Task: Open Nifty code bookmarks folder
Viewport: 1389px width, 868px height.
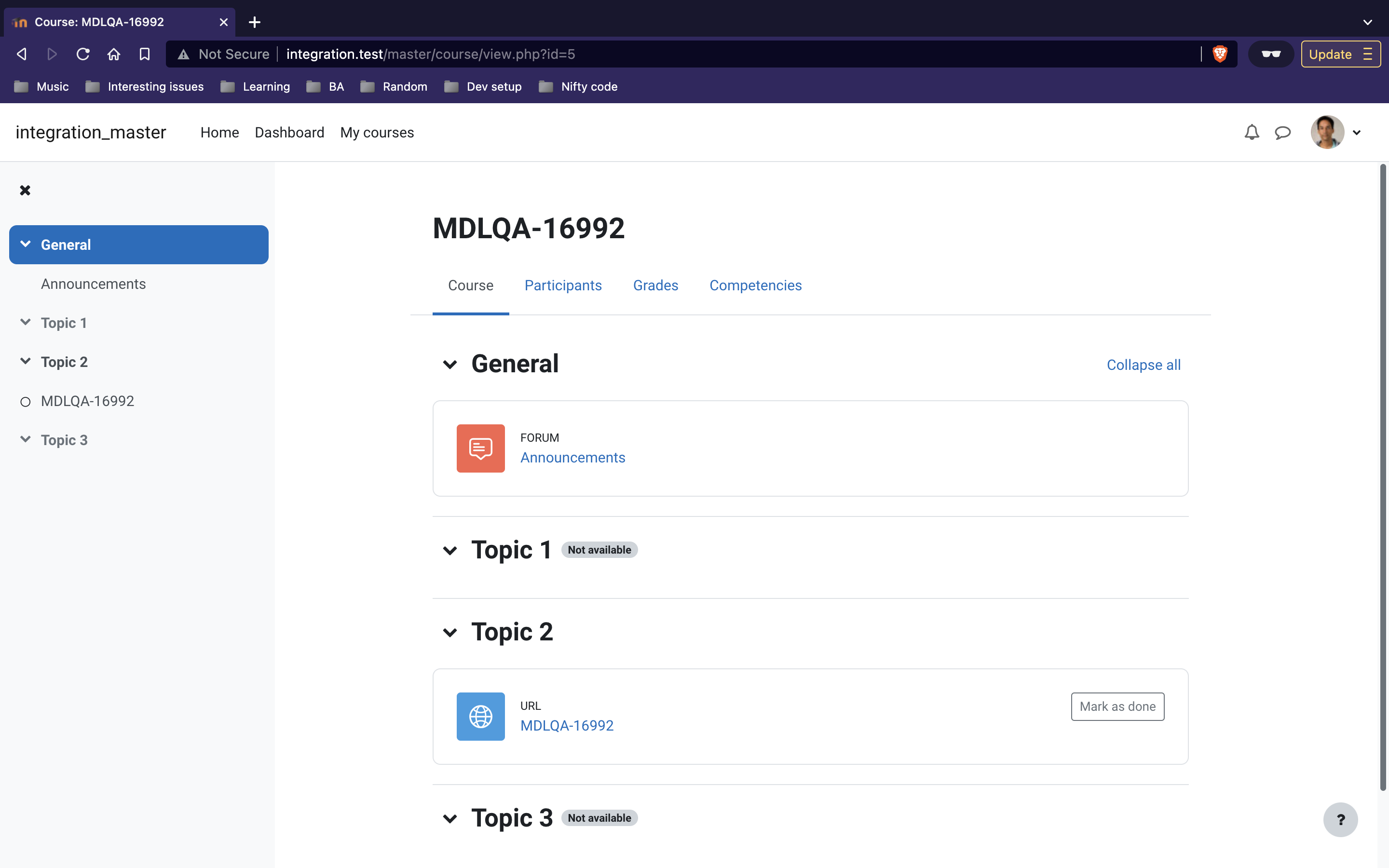Action: coord(578,86)
